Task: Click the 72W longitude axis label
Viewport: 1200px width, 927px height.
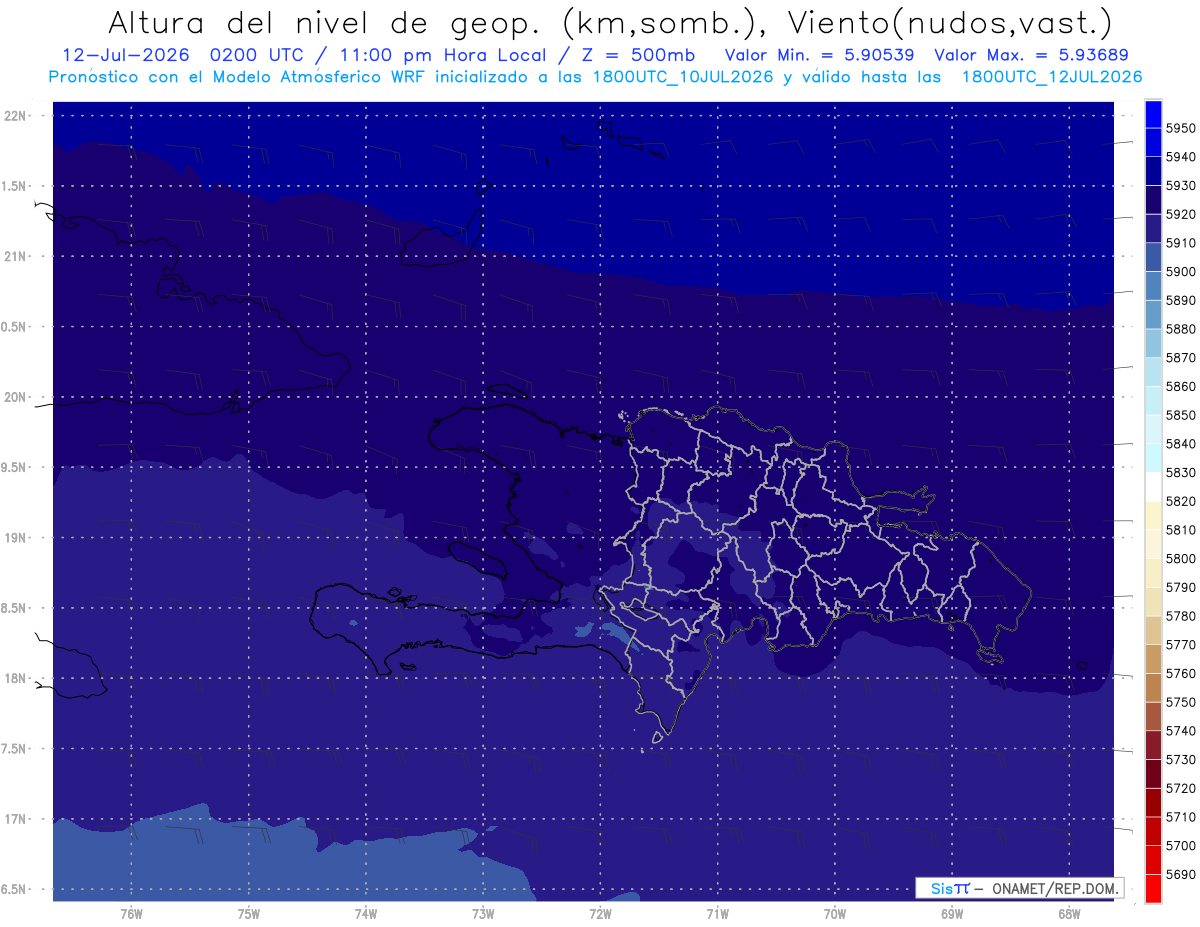Action: click(600, 914)
